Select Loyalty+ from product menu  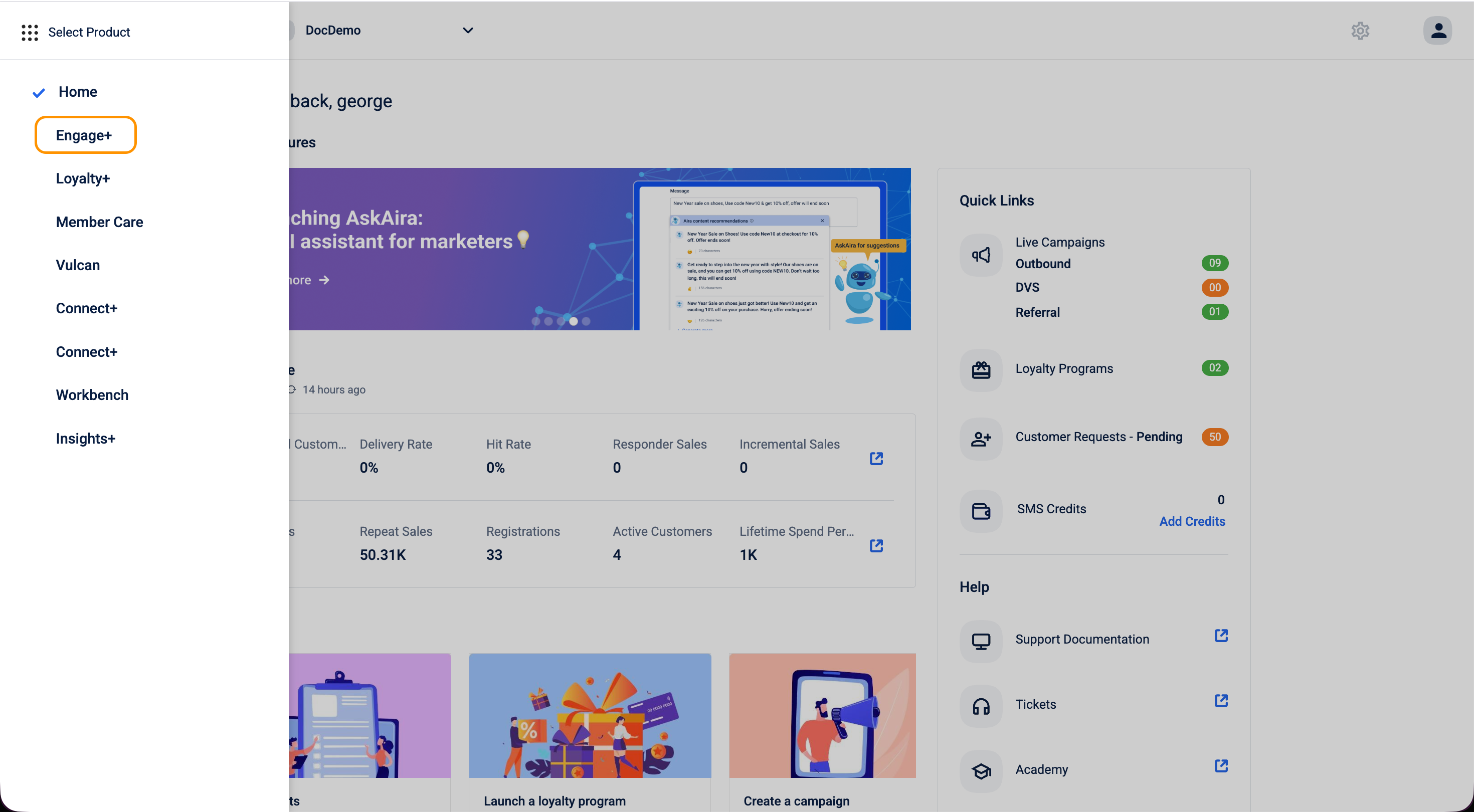coord(83,178)
